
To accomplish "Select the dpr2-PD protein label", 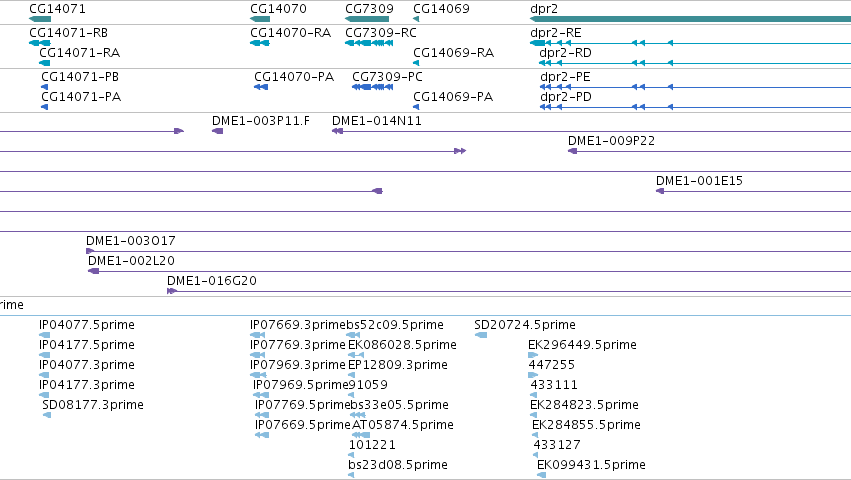I will pyautogui.click(x=566, y=97).
